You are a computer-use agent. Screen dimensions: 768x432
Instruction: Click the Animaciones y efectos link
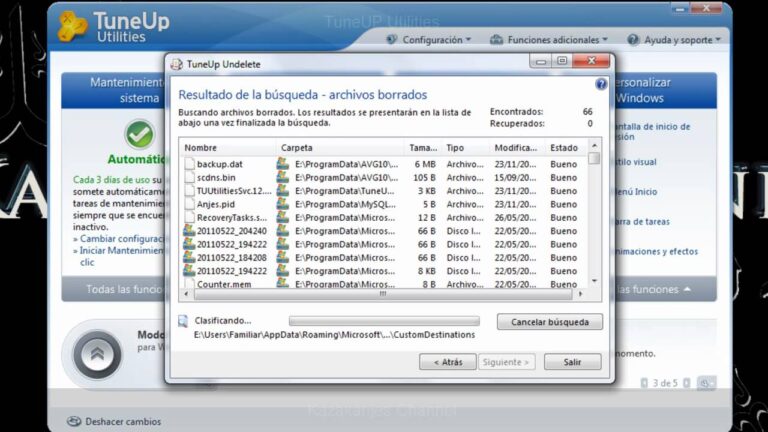coord(656,251)
